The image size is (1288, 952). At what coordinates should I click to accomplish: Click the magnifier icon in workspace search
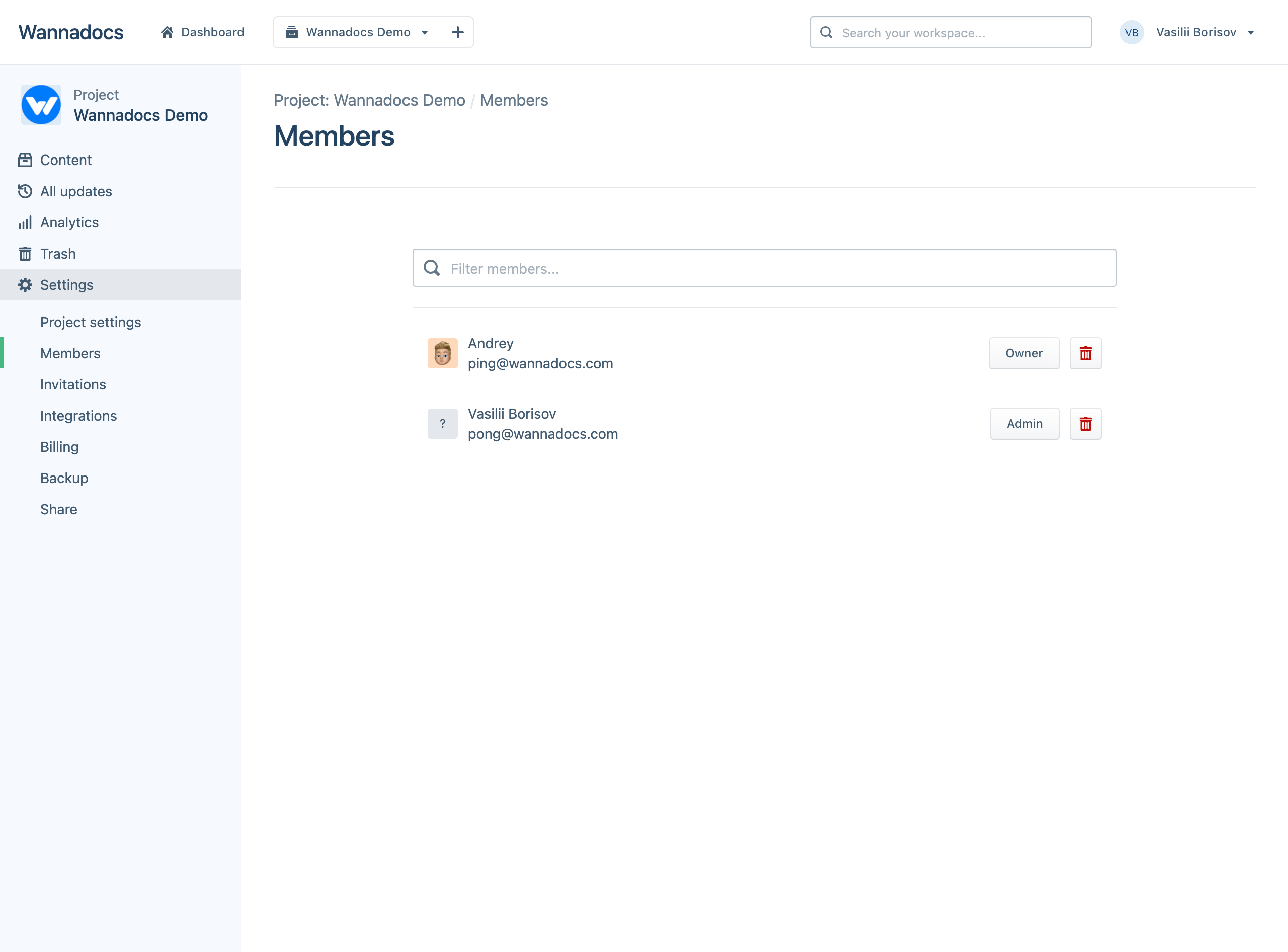click(x=826, y=32)
